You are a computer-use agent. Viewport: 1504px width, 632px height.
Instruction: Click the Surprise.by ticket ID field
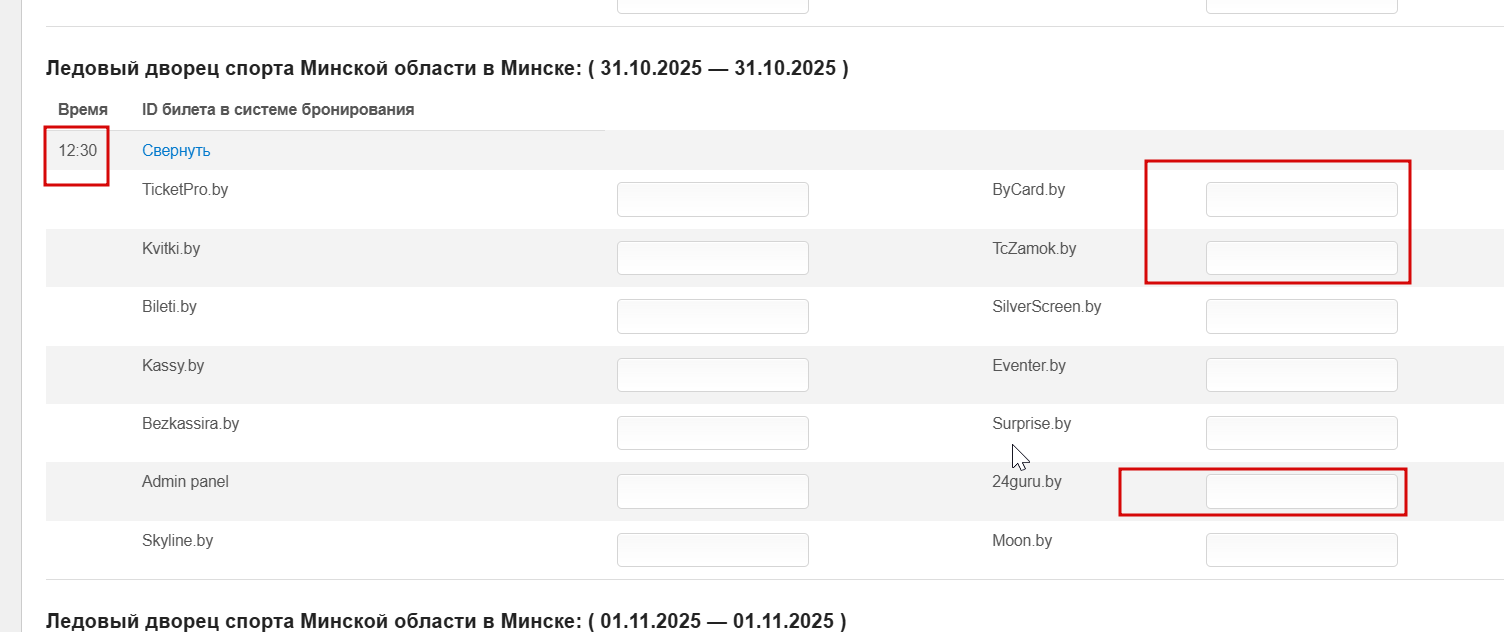1301,433
